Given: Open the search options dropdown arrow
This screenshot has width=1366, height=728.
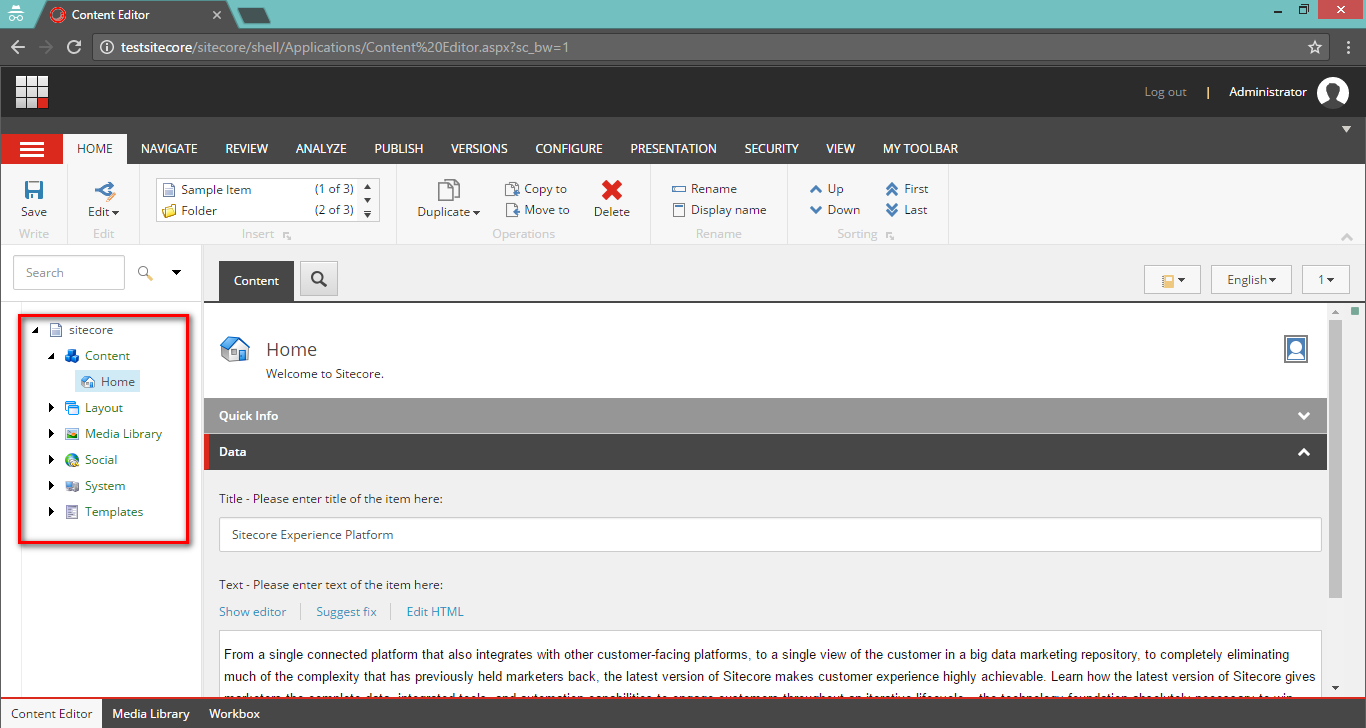Looking at the screenshot, I should (177, 273).
